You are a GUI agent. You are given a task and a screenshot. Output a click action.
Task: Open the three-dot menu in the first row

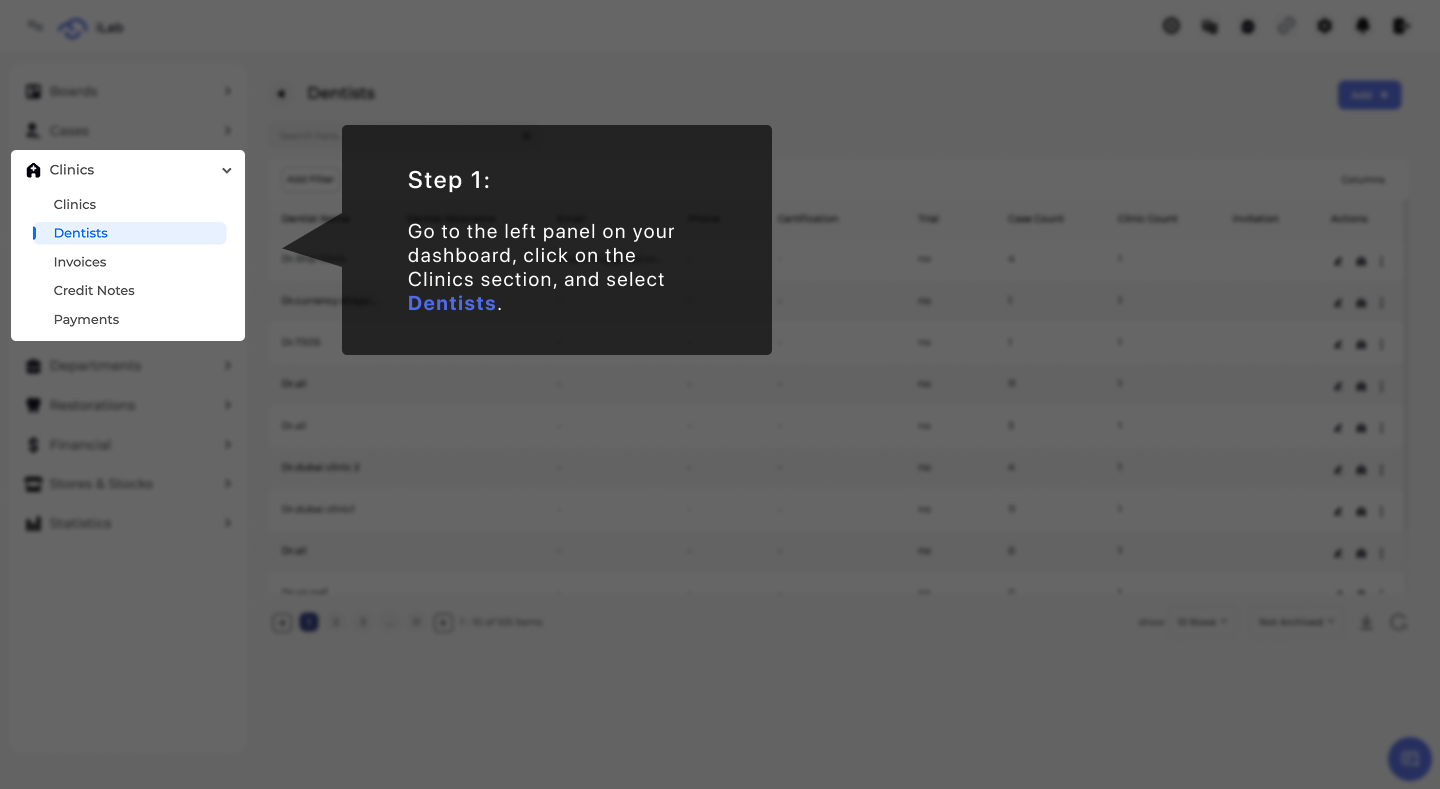pyautogui.click(x=1382, y=261)
